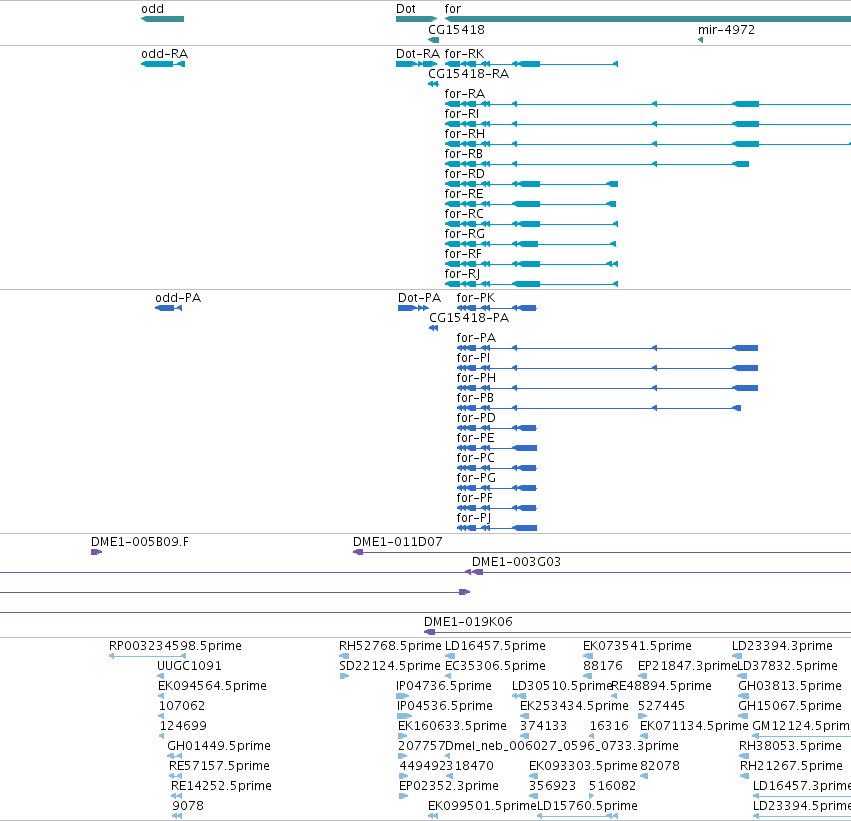The height and width of the screenshot is (821, 851).
Task: Select the GH01449.5prime EST label
Action: [219, 746]
